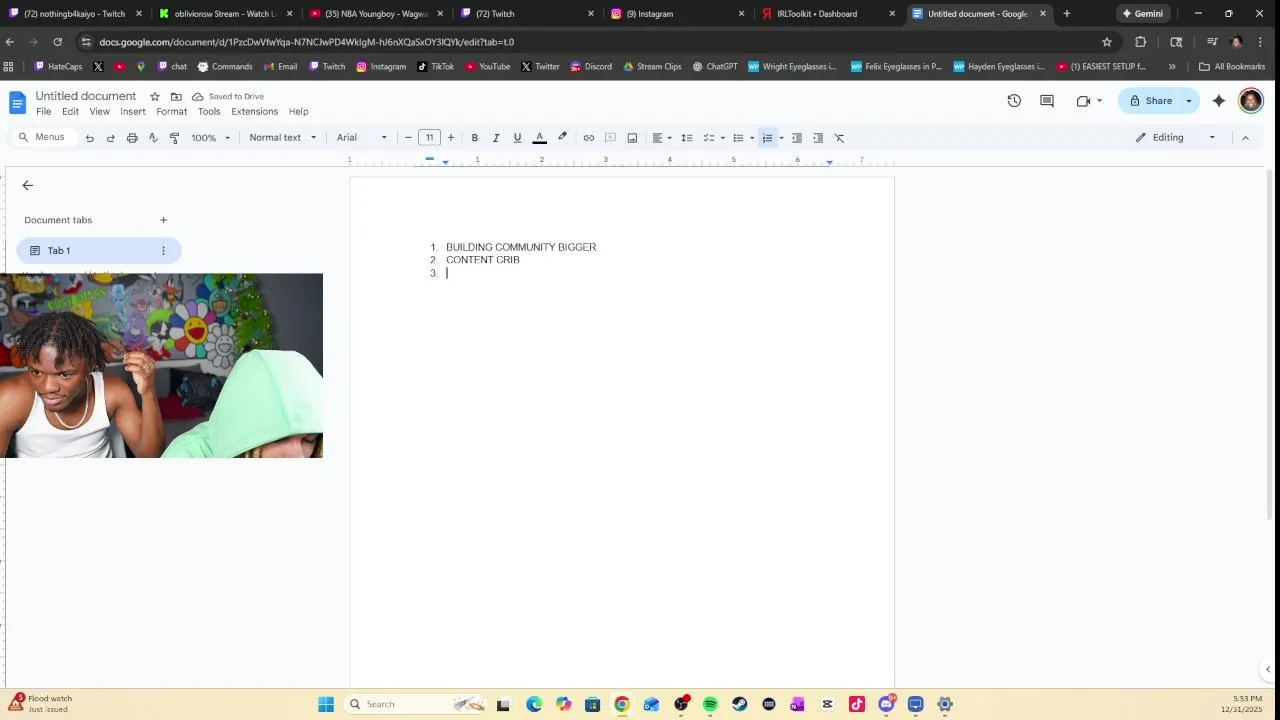This screenshot has width=1280, height=720.
Task: Open the Edit menu
Action: click(70, 112)
